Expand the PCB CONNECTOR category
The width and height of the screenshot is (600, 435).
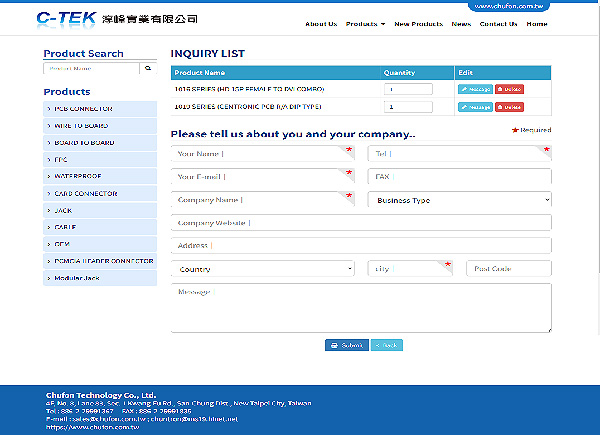100,108
